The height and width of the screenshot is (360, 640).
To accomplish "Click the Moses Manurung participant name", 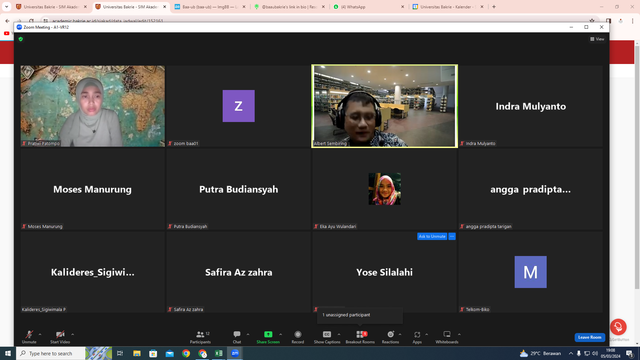I will [92, 189].
